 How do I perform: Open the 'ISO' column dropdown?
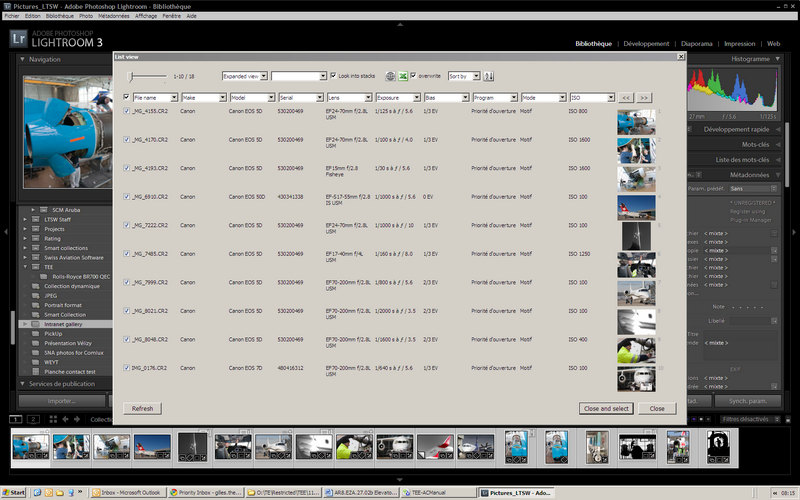(x=592, y=97)
